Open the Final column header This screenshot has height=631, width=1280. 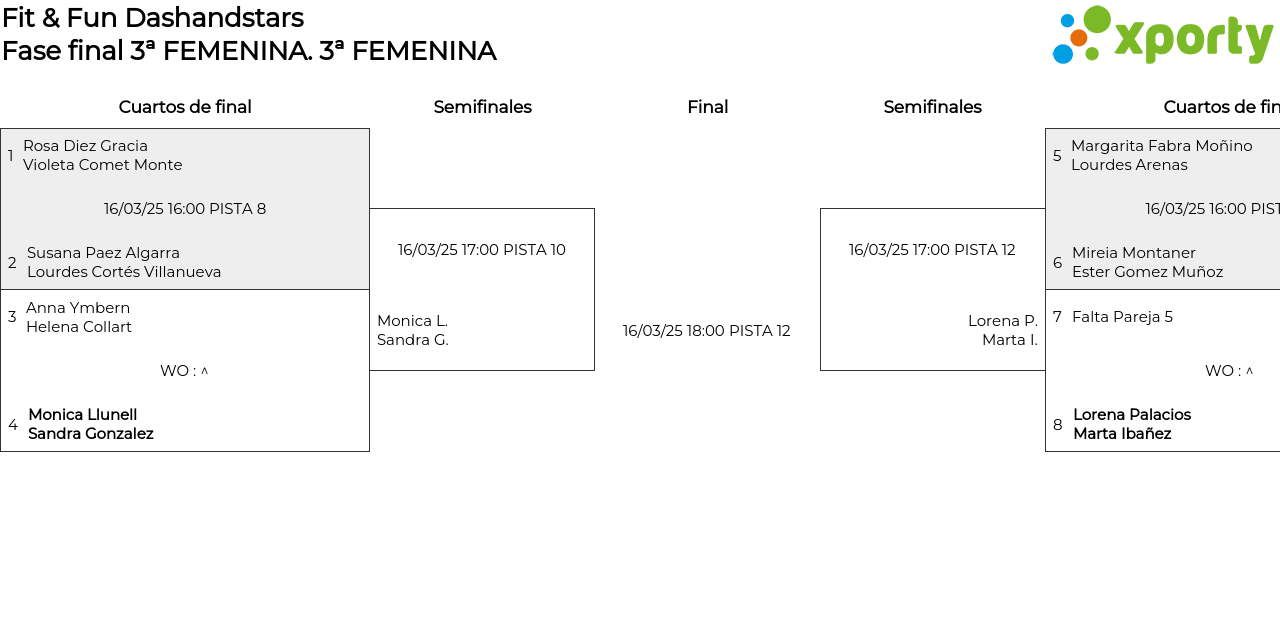click(x=707, y=107)
